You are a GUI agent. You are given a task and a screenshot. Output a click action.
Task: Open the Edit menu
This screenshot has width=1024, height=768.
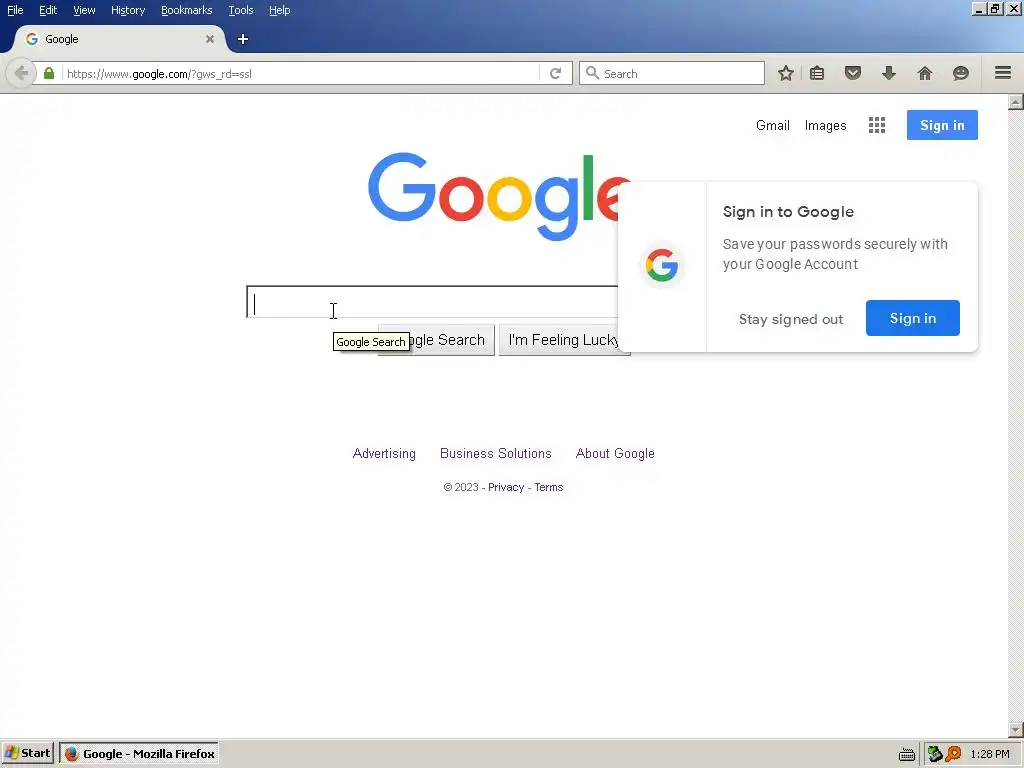point(48,10)
